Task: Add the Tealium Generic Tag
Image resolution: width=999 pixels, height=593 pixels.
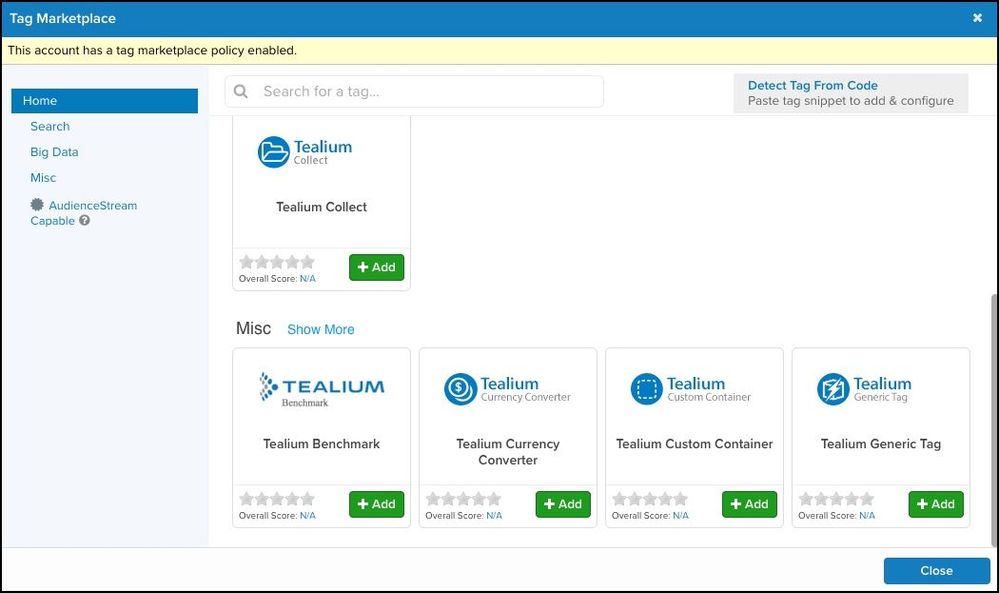Action: (936, 505)
